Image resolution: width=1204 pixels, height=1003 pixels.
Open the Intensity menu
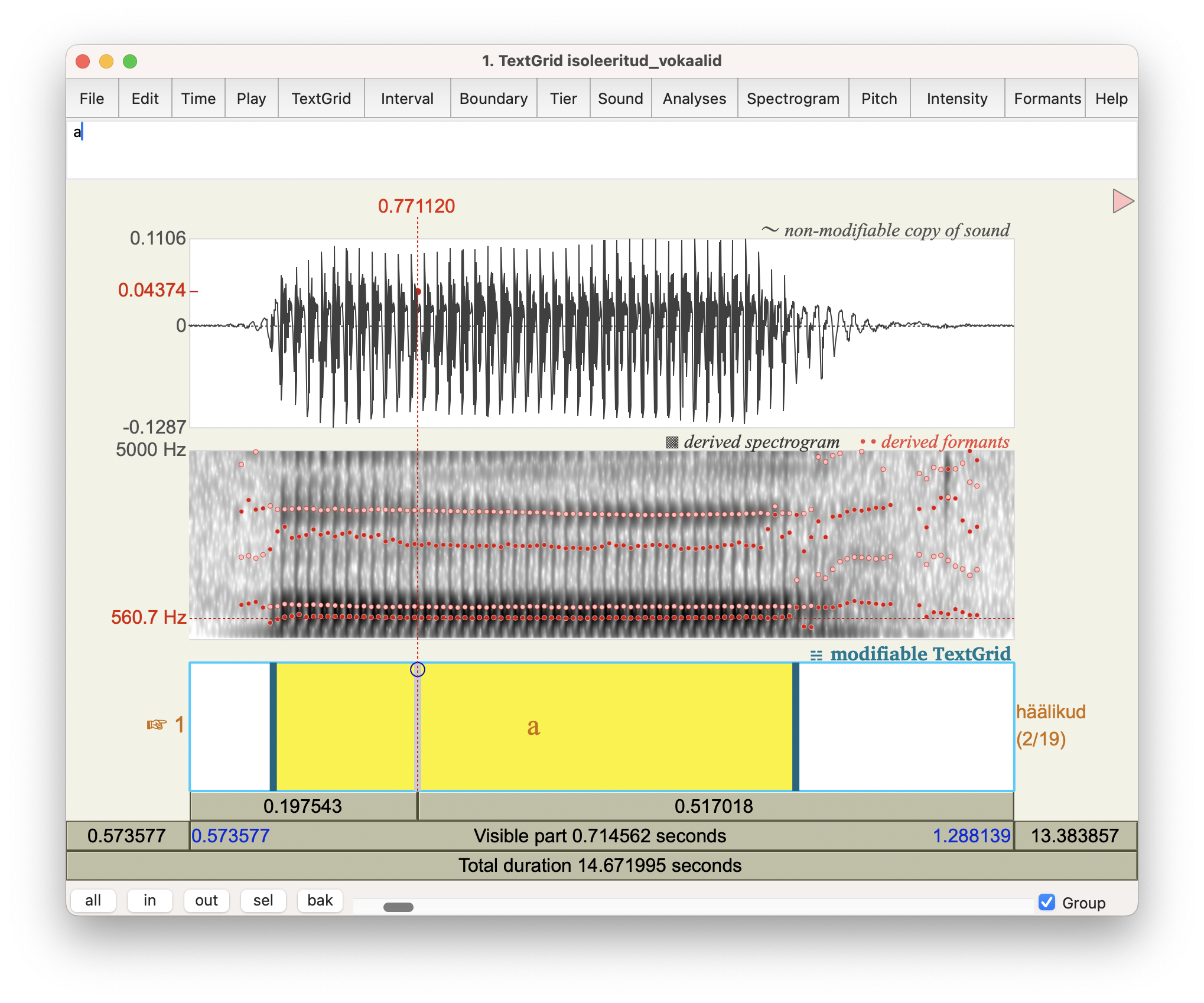click(x=958, y=99)
